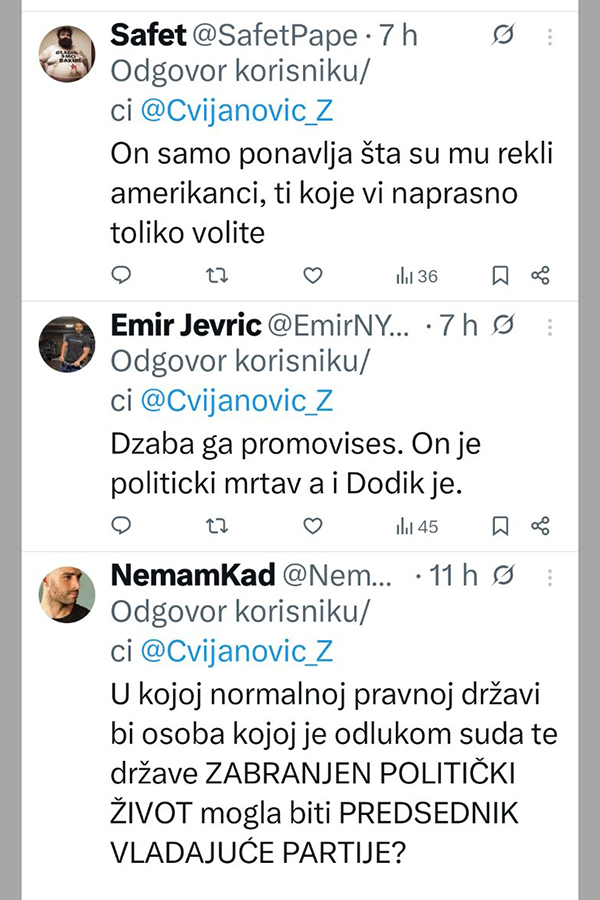Like Safet's tweet
Viewport: 600px width, 900px height.
point(312,275)
